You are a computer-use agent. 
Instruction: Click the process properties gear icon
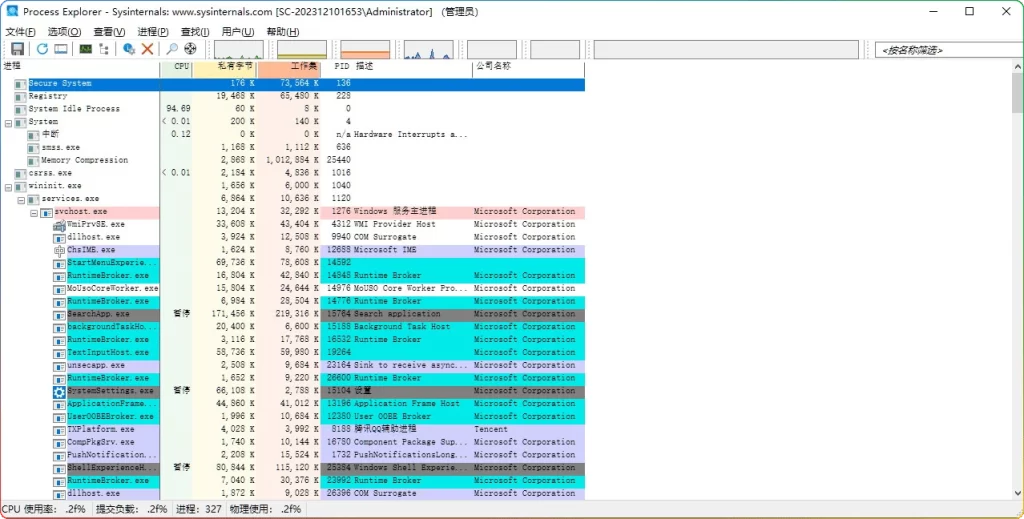click(129, 49)
